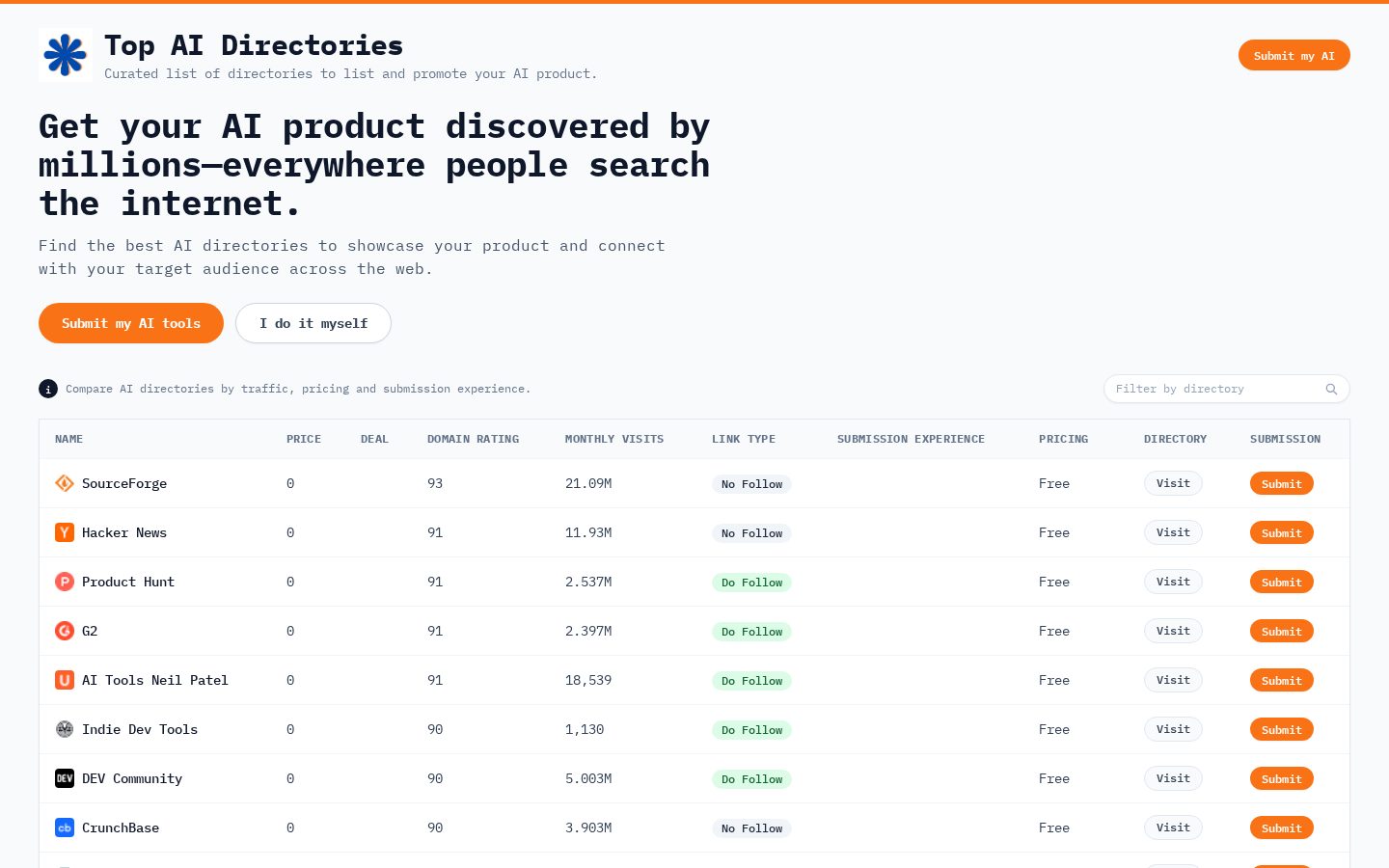Click Product Hunt's Do Follow badge
The width and height of the screenshot is (1389, 868).
(x=751, y=583)
